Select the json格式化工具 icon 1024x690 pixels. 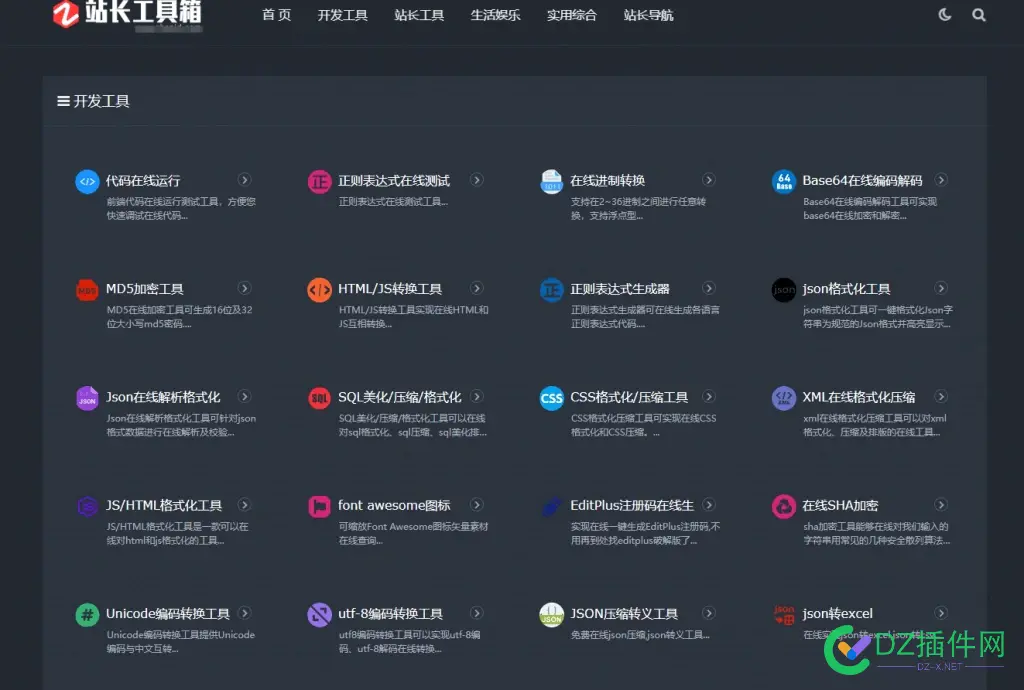point(783,289)
